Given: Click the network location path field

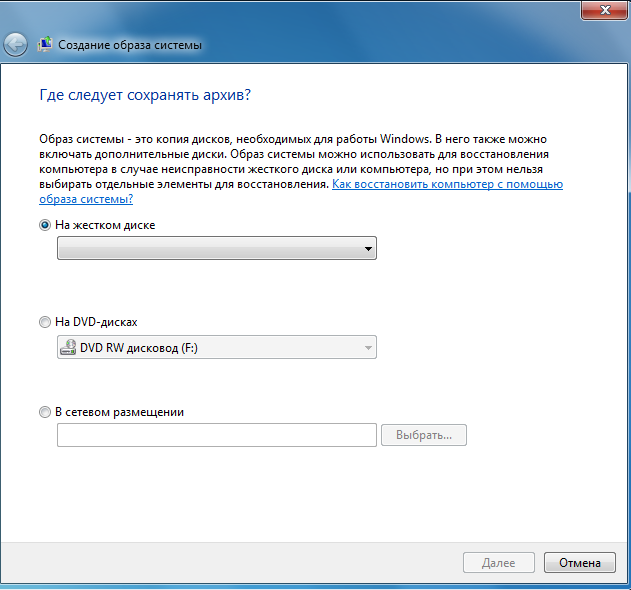Looking at the screenshot, I should pyautogui.click(x=217, y=435).
